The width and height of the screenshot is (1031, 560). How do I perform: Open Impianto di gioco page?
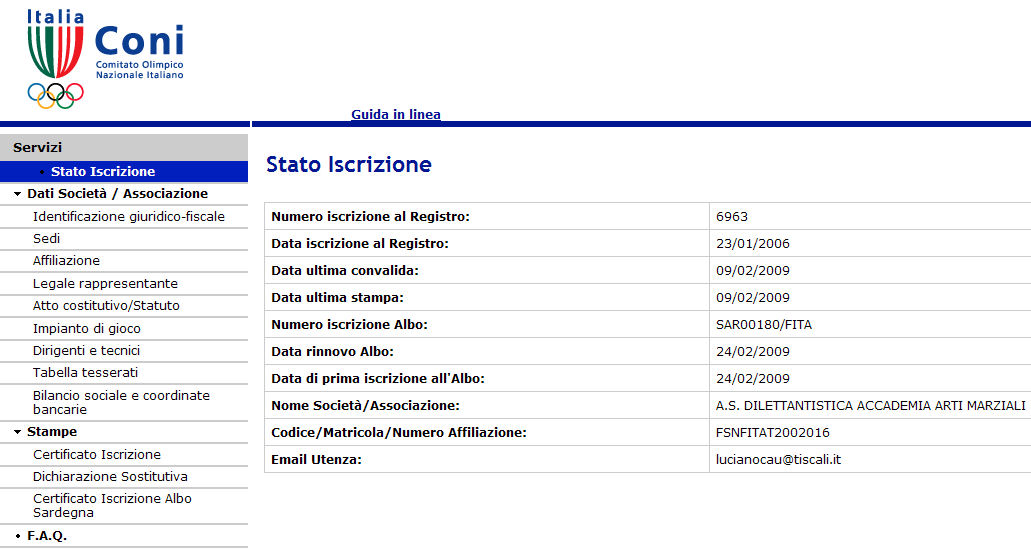(x=87, y=328)
